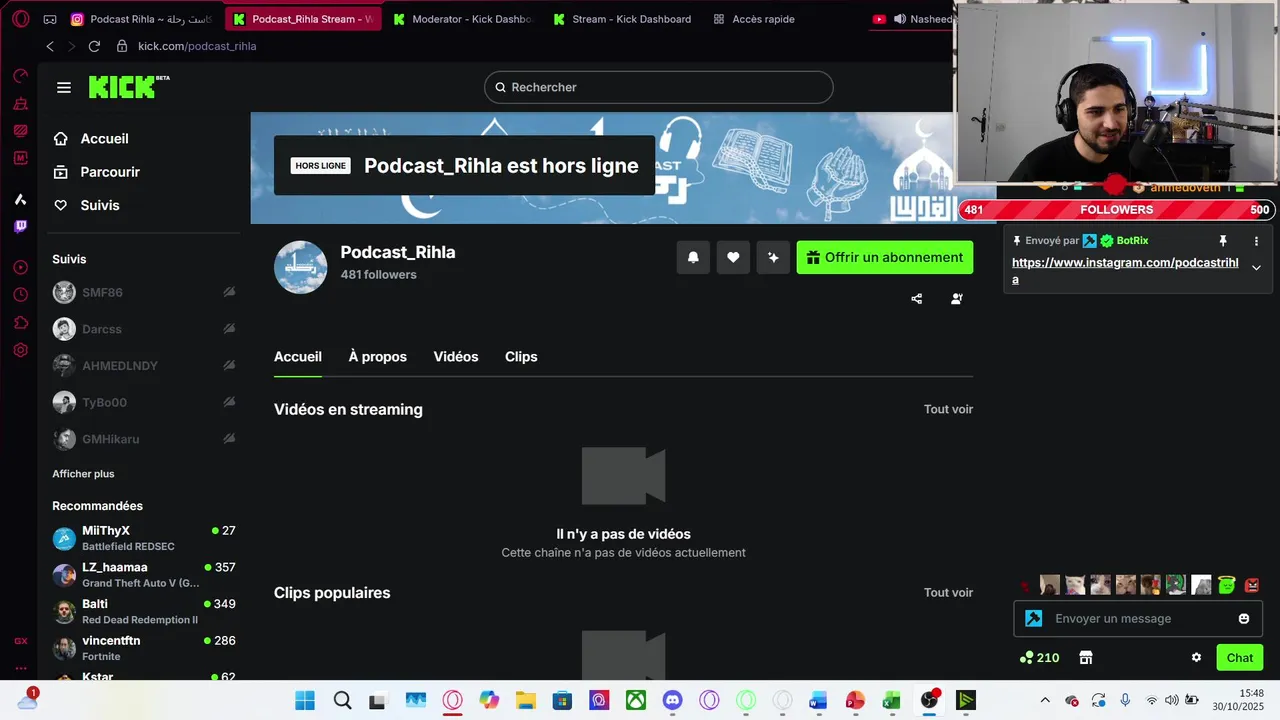Switch to the À propos tab
This screenshot has height=720, width=1280.
pyautogui.click(x=378, y=357)
